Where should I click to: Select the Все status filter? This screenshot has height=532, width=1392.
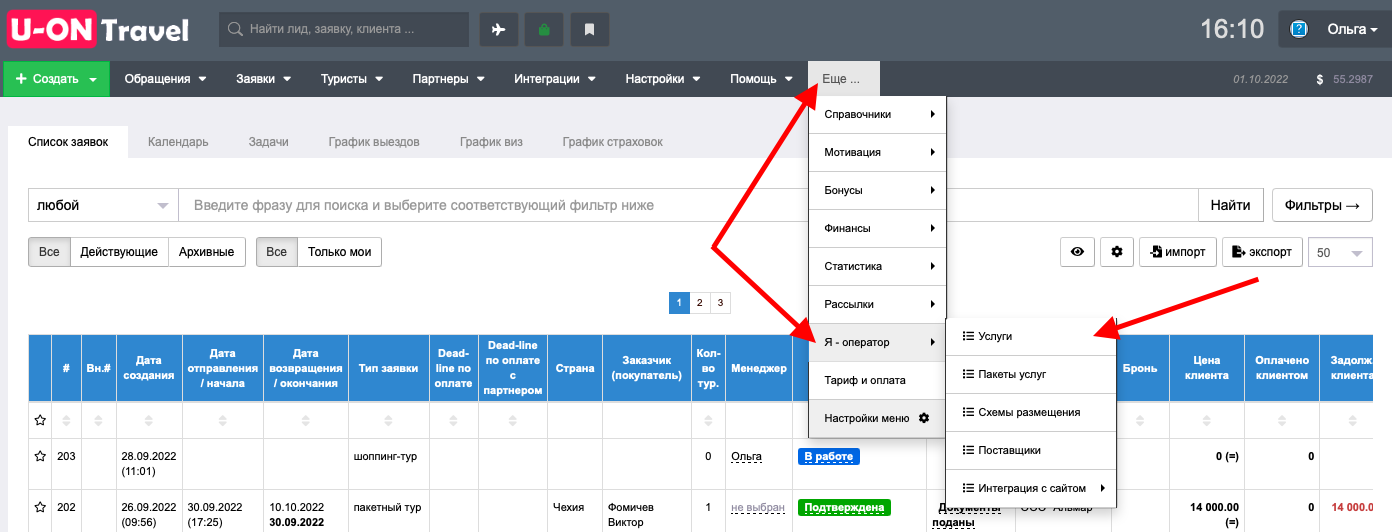click(49, 252)
